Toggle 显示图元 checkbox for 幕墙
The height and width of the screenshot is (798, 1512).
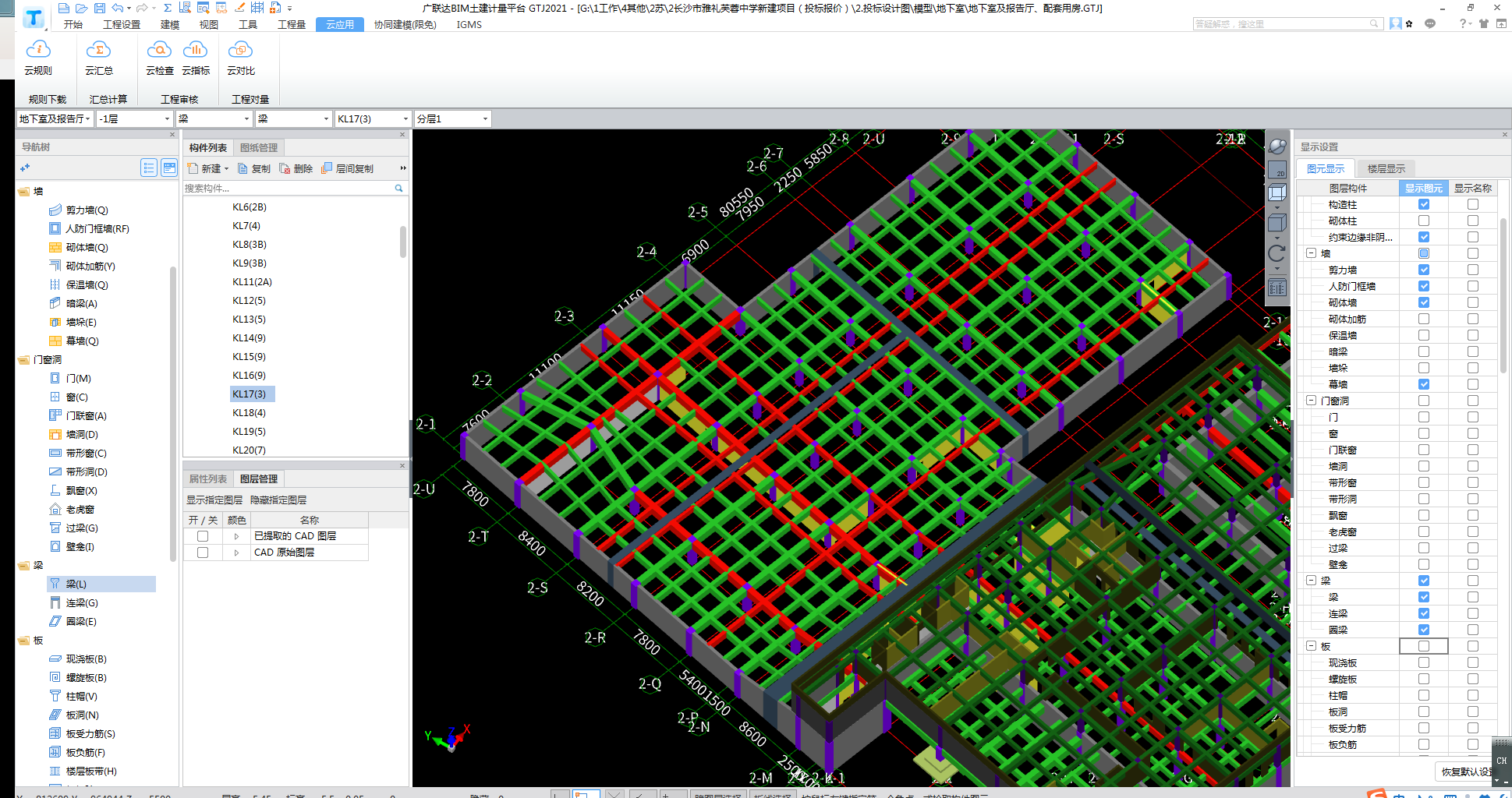click(1424, 384)
